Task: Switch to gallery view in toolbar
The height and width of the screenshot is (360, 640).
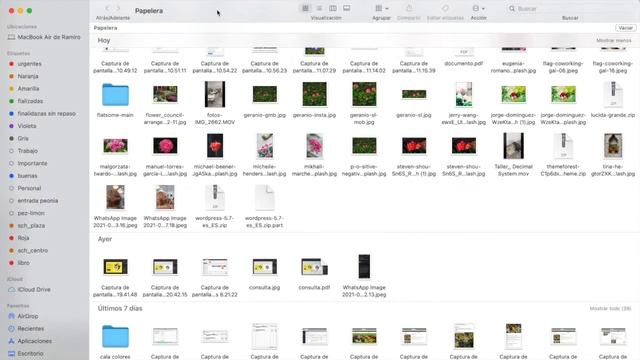Action: (x=347, y=8)
